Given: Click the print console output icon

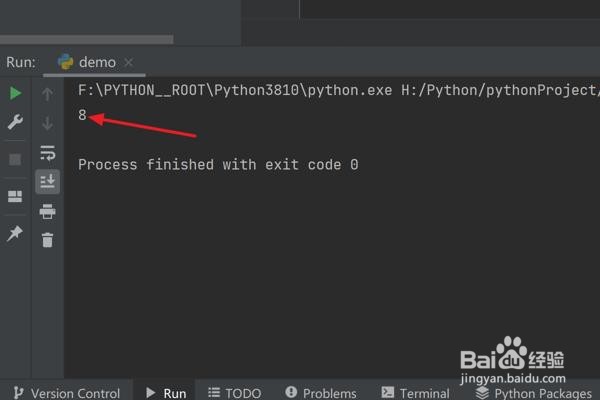Looking at the screenshot, I should [47, 211].
